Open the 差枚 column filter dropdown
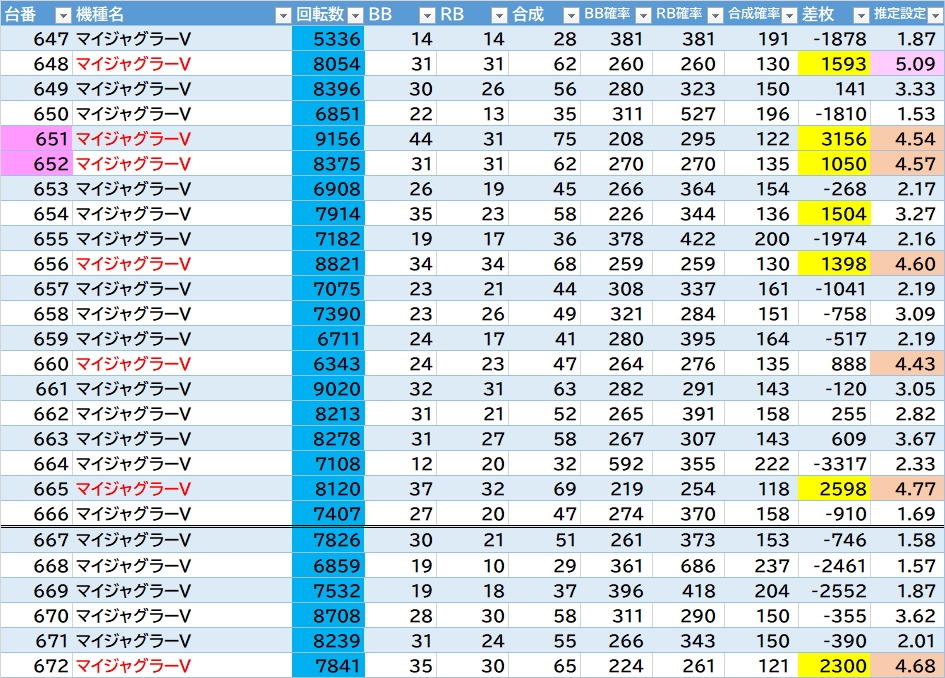The image size is (945, 678). (861, 15)
